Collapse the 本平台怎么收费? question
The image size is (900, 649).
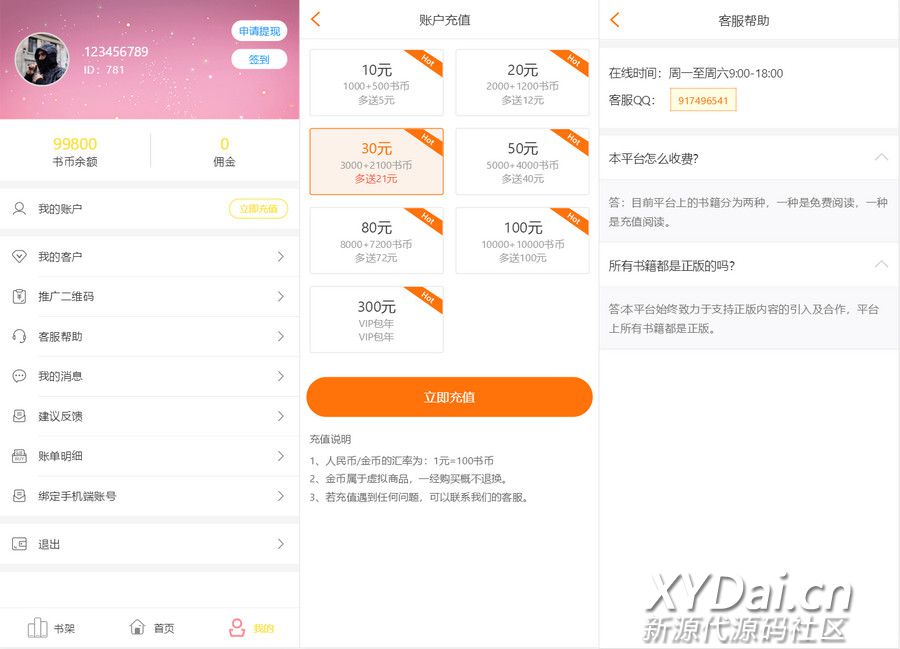pyautogui.click(x=880, y=158)
